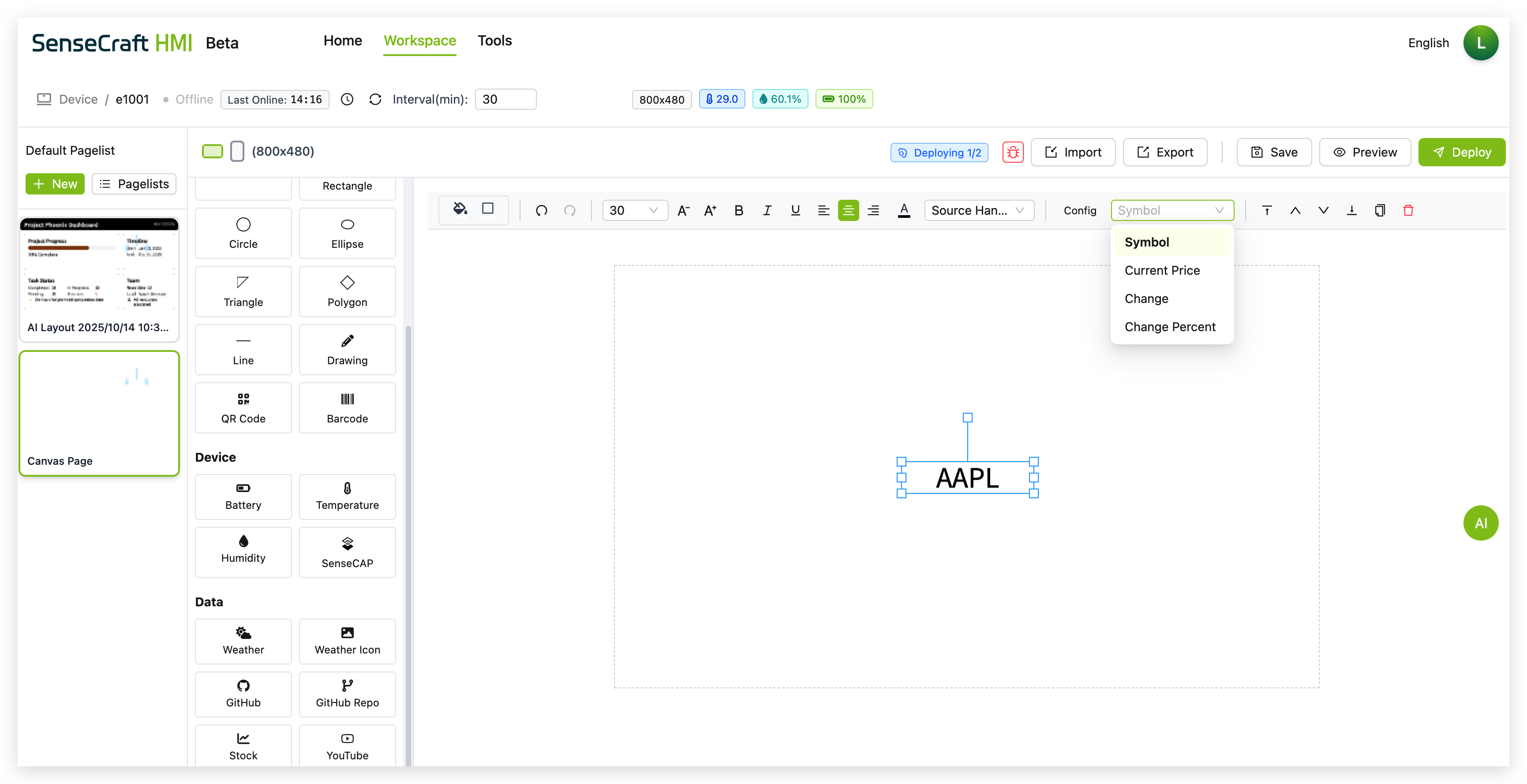
Task: Click the red delete trash icon
Action: pos(1408,210)
